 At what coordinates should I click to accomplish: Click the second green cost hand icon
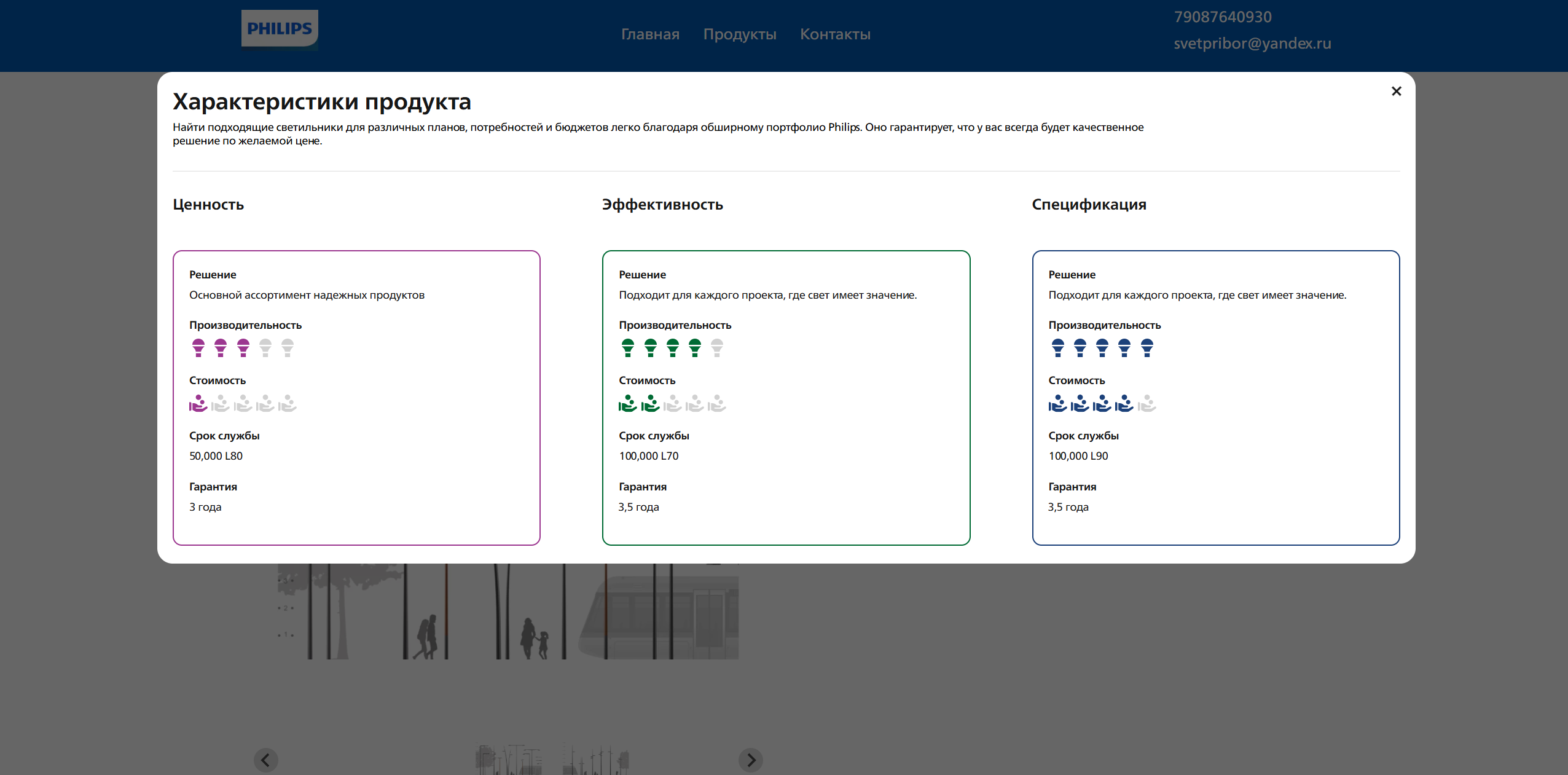[650, 404]
